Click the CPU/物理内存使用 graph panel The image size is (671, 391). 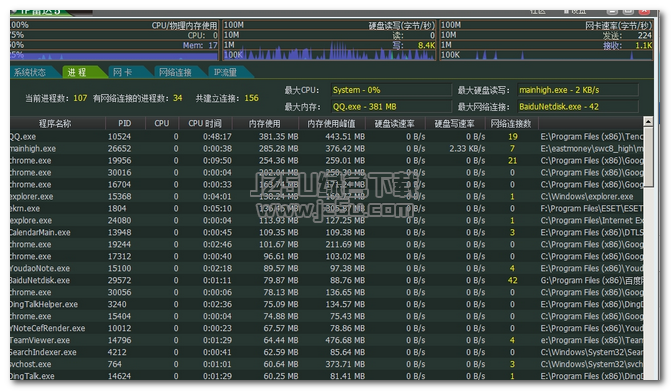pos(114,40)
